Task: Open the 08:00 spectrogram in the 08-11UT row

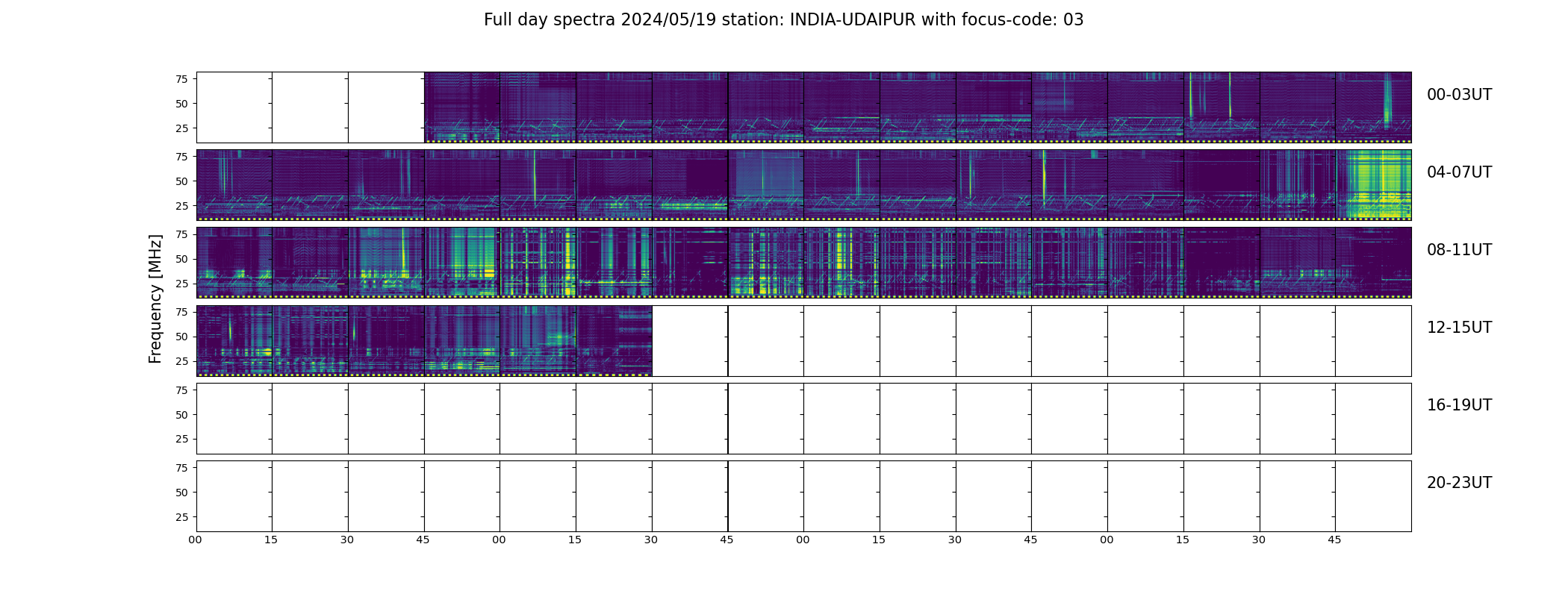Action: (234, 263)
